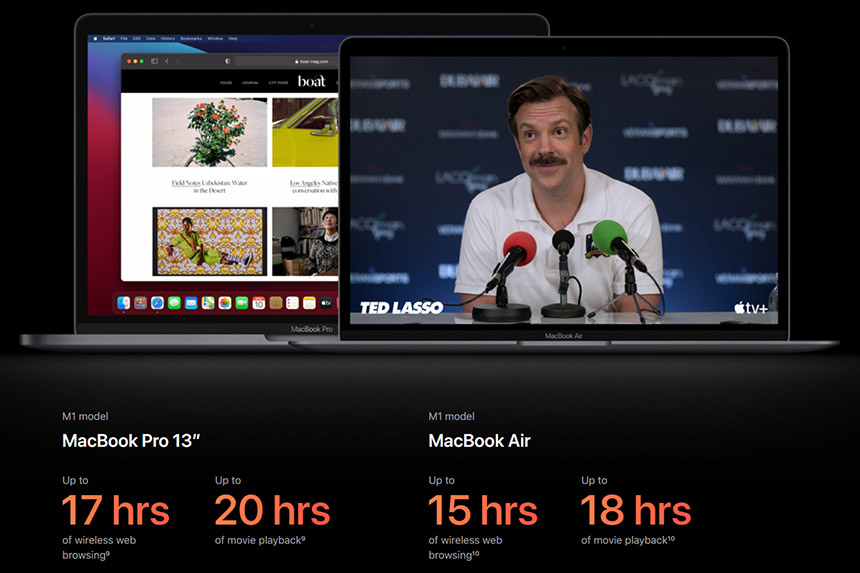
Task: Open the Bookmarks menu
Action: coord(191,39)
